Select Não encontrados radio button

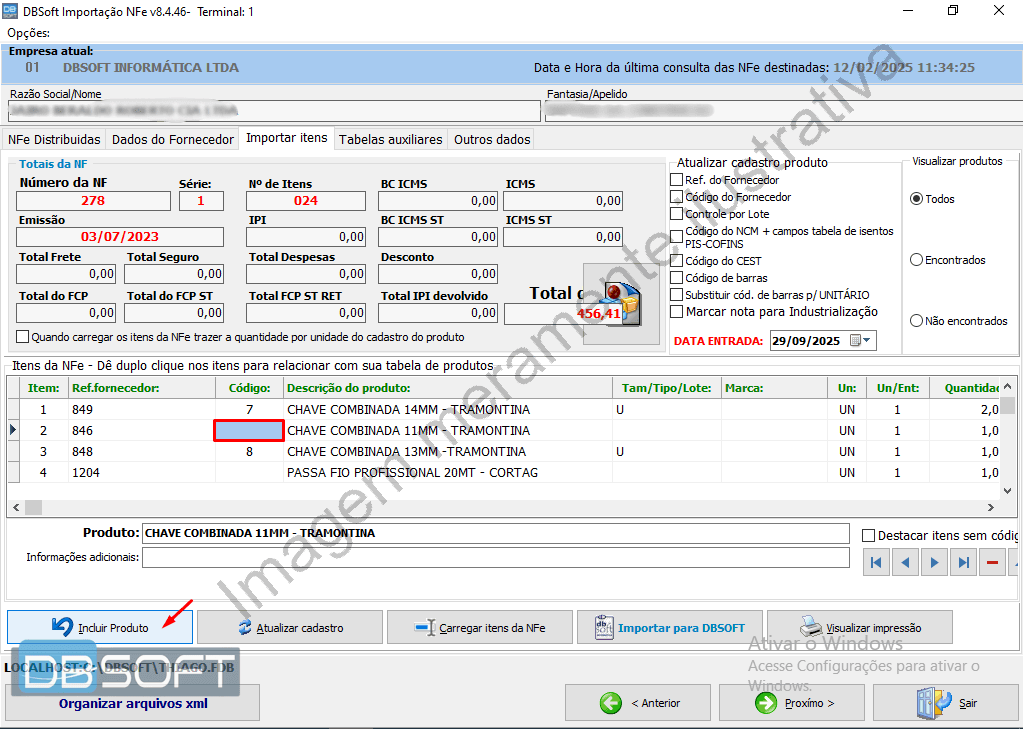click(916, 321)
